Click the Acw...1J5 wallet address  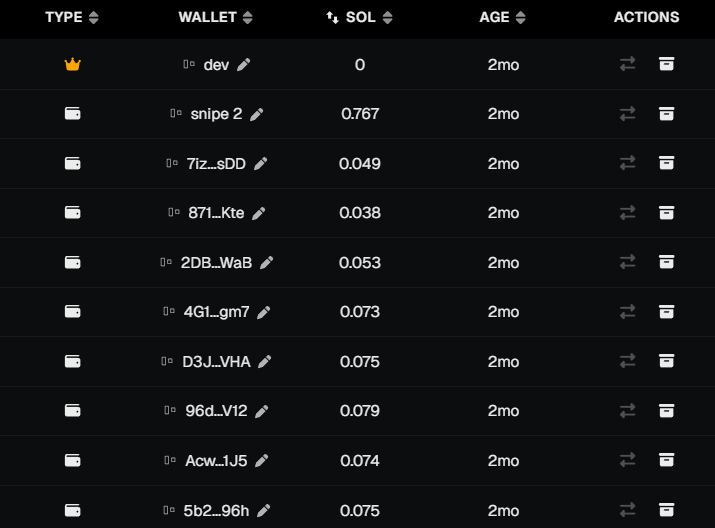tap(216, 460)
